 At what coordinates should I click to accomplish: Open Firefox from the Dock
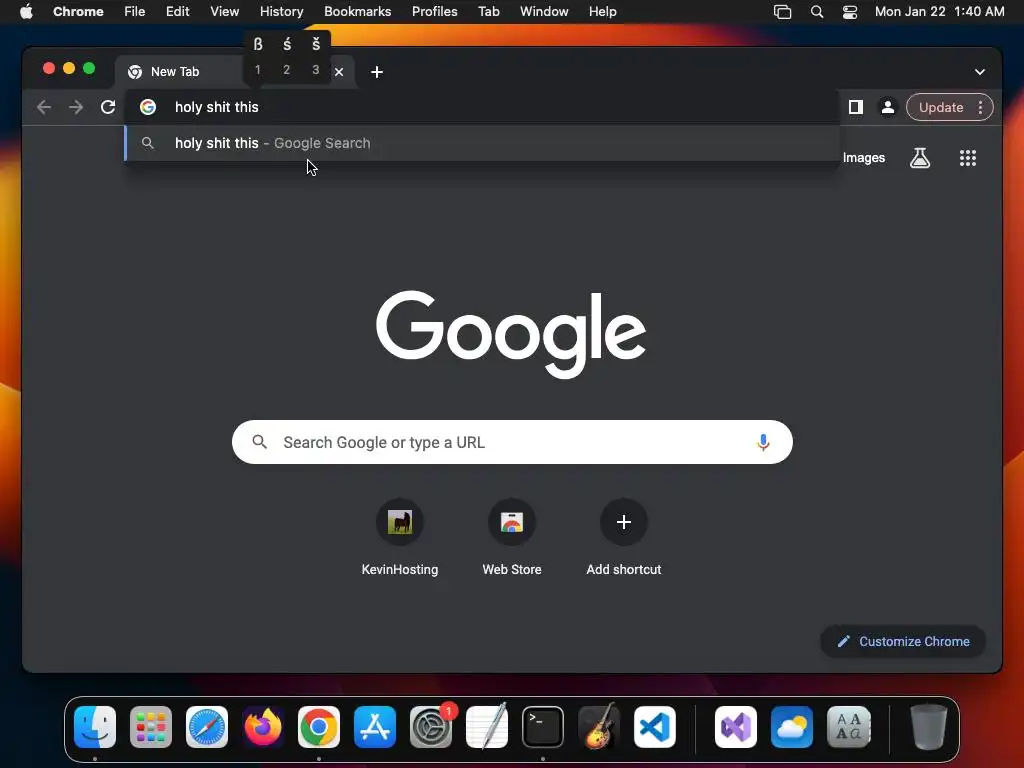click(263, 727)
